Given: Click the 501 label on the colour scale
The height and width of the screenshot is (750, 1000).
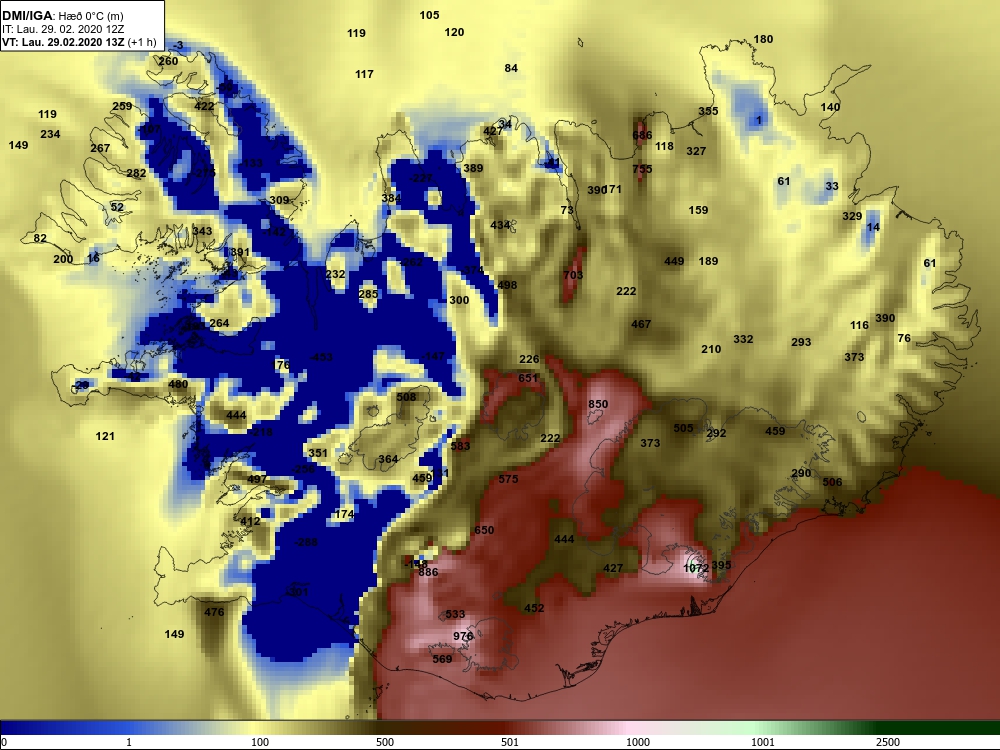Looking at the screenshot, I should [510, 742].
